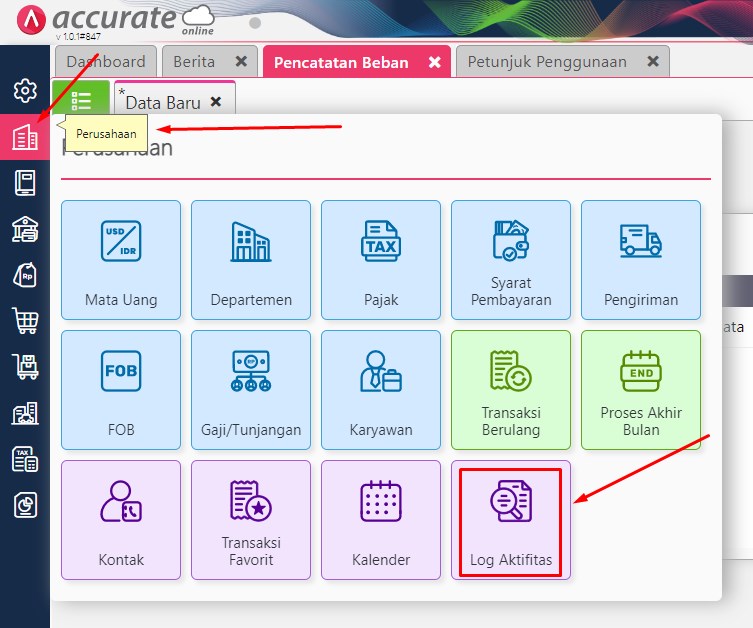Open the Transaksi Berulang tile
Image resolution: width=753 pixels, height=628 pixels.
point(511,390)
